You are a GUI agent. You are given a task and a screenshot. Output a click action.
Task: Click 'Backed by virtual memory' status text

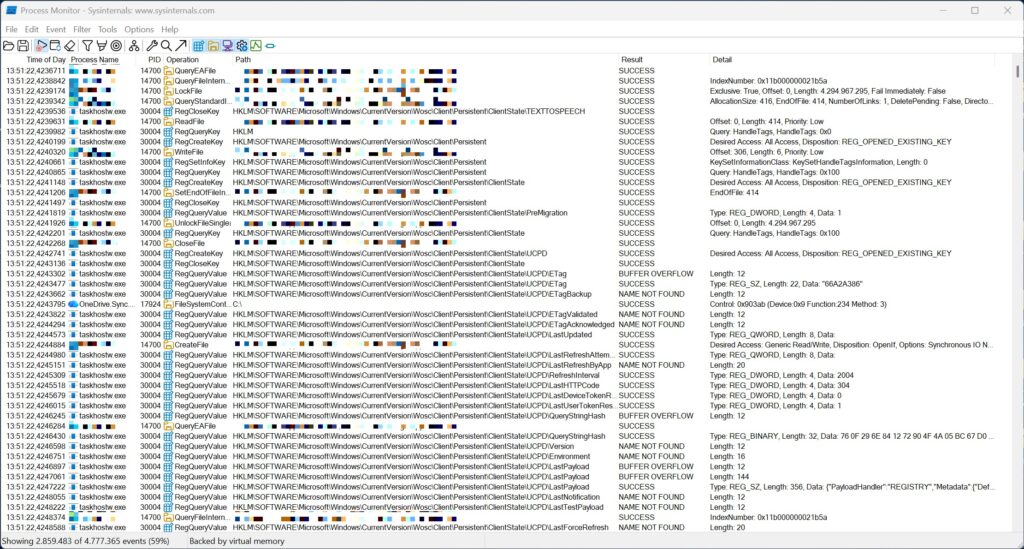click(x=237, y=541)
